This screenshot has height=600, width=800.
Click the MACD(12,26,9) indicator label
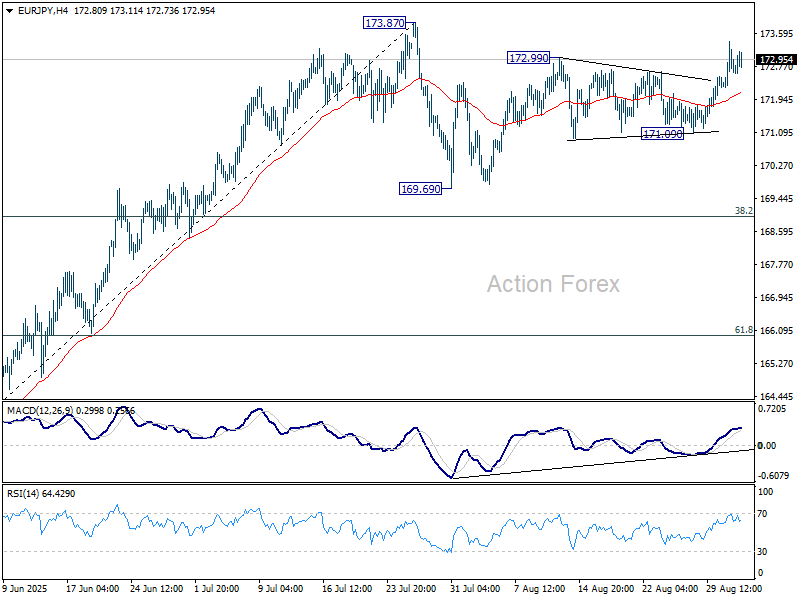[36, 411]
